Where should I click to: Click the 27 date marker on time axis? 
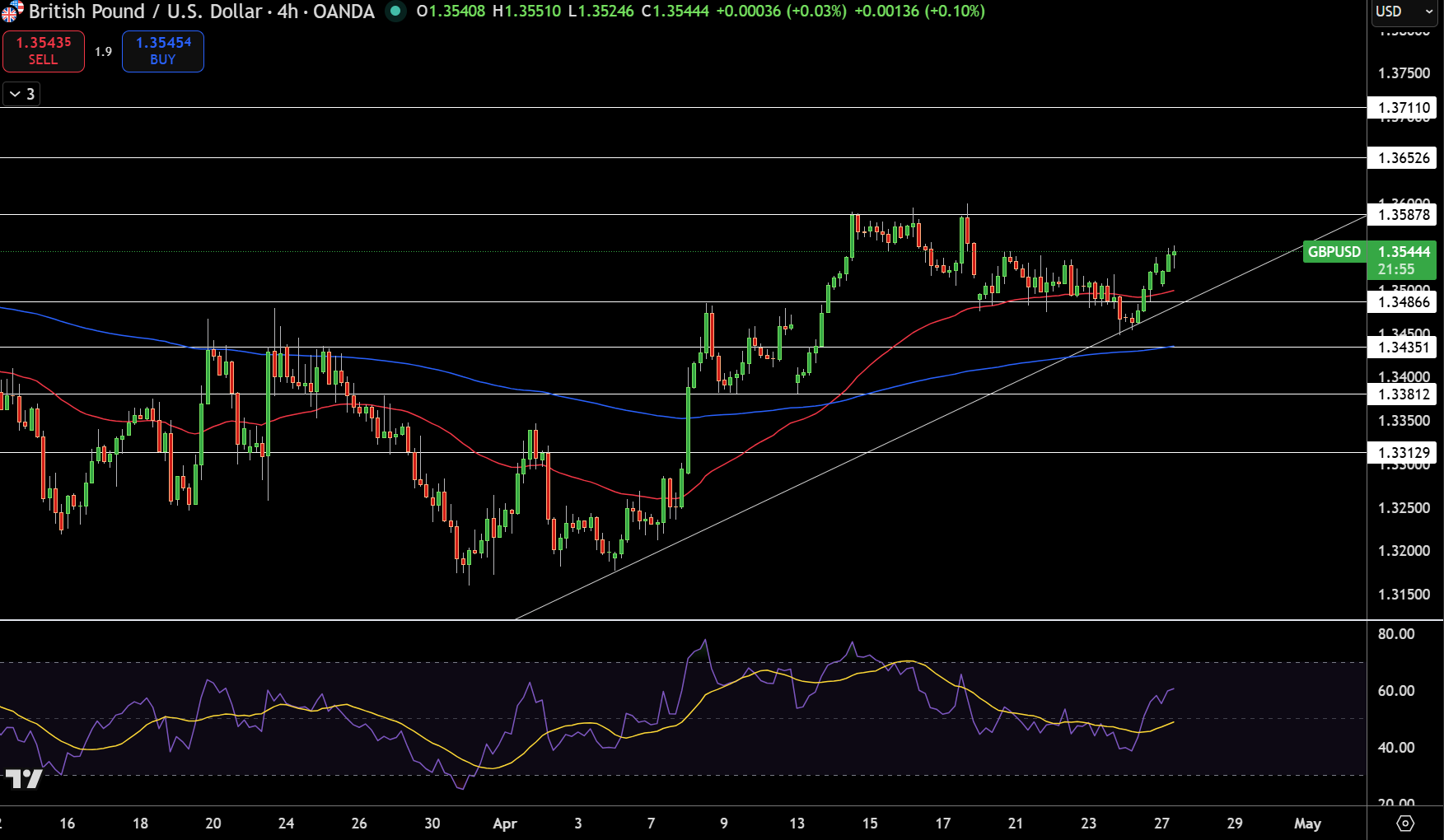pyautogui.click(x=1161, y=824)
